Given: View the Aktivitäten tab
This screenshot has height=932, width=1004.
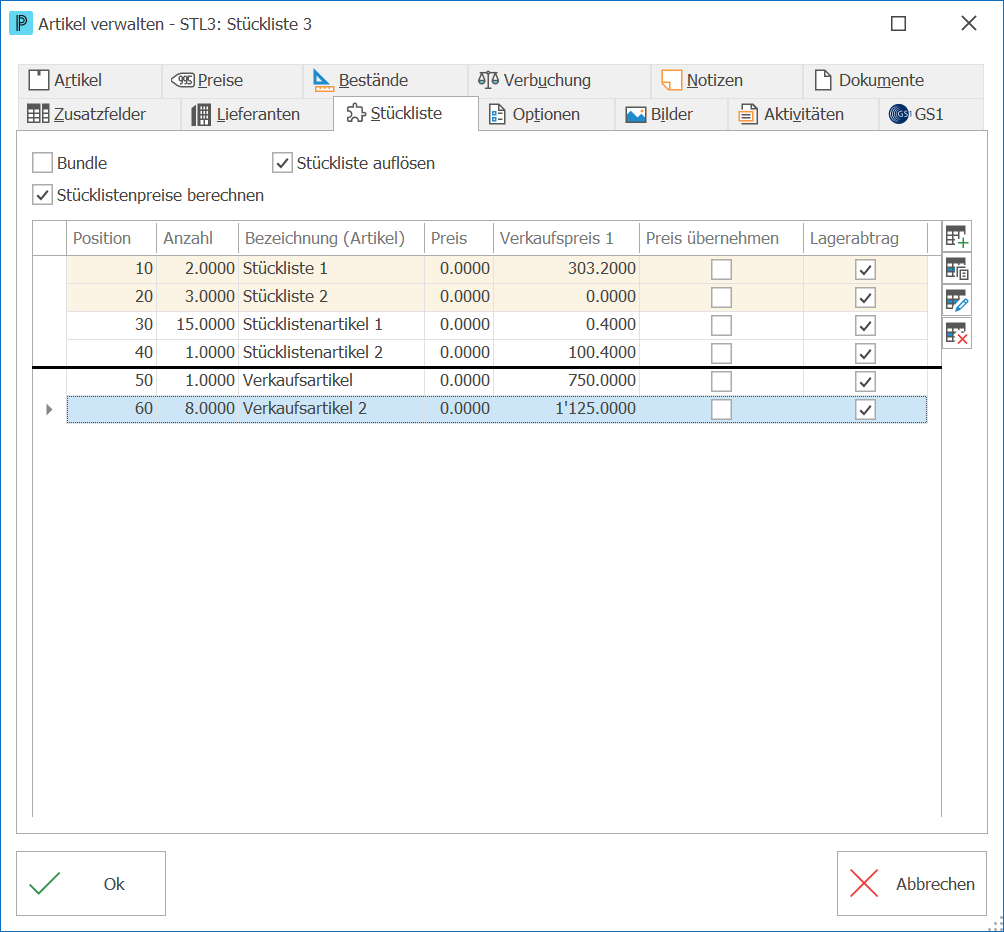Looking at the screenshot, I should pyautogui.click(x=804, y=115).
